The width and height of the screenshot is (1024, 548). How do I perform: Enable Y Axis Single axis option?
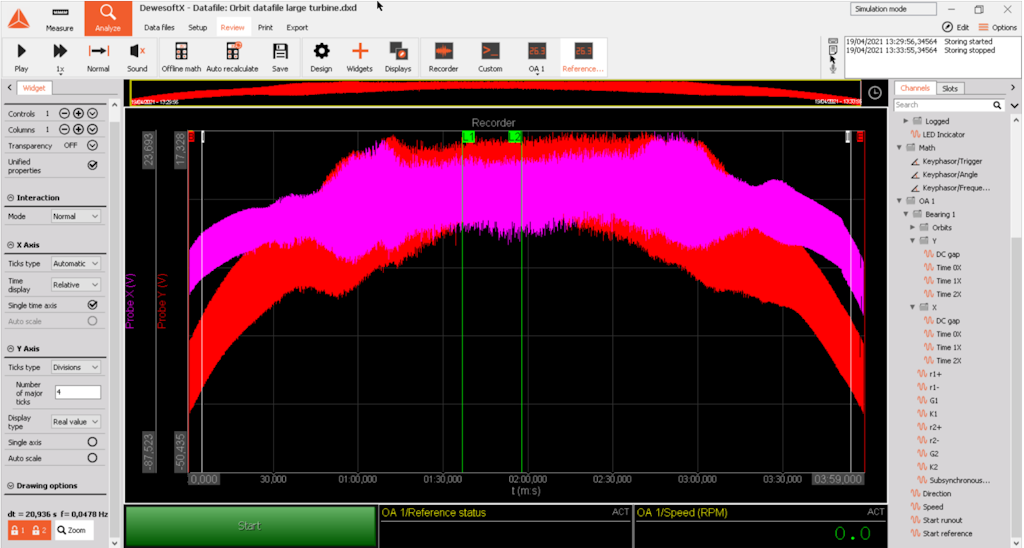[92, 442]
